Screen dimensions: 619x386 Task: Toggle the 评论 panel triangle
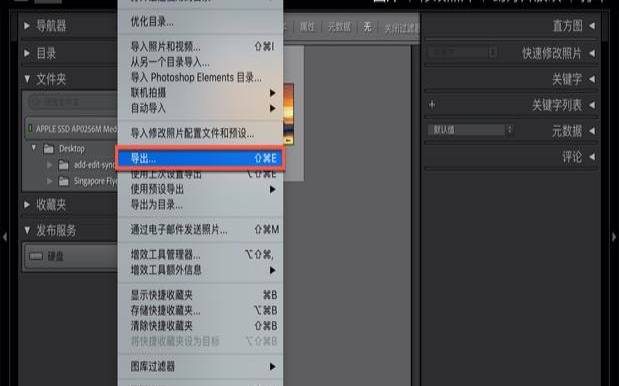[x=592, y=157]
